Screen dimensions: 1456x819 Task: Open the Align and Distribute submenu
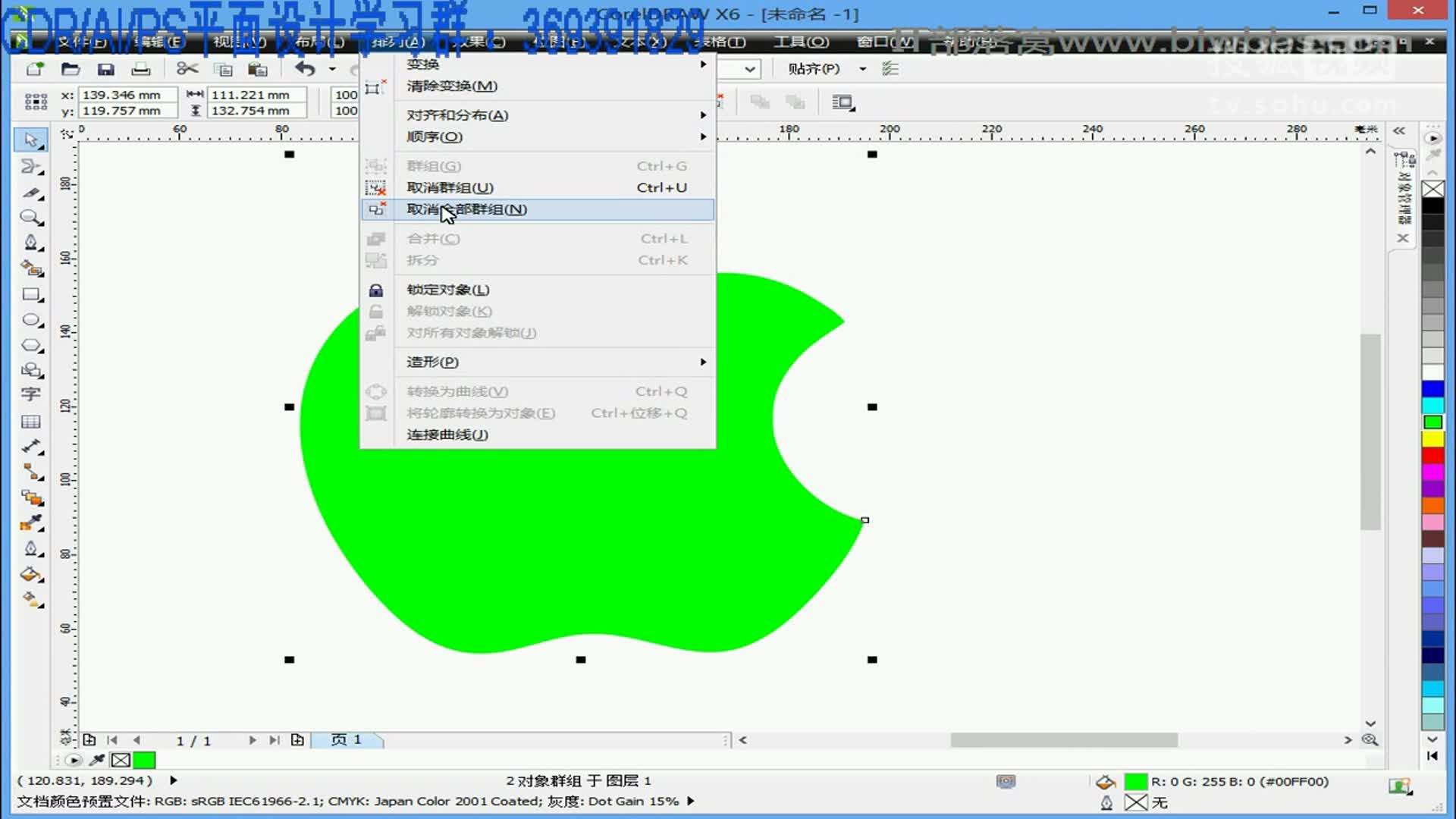pyautogui.click(x=457, y=115)
